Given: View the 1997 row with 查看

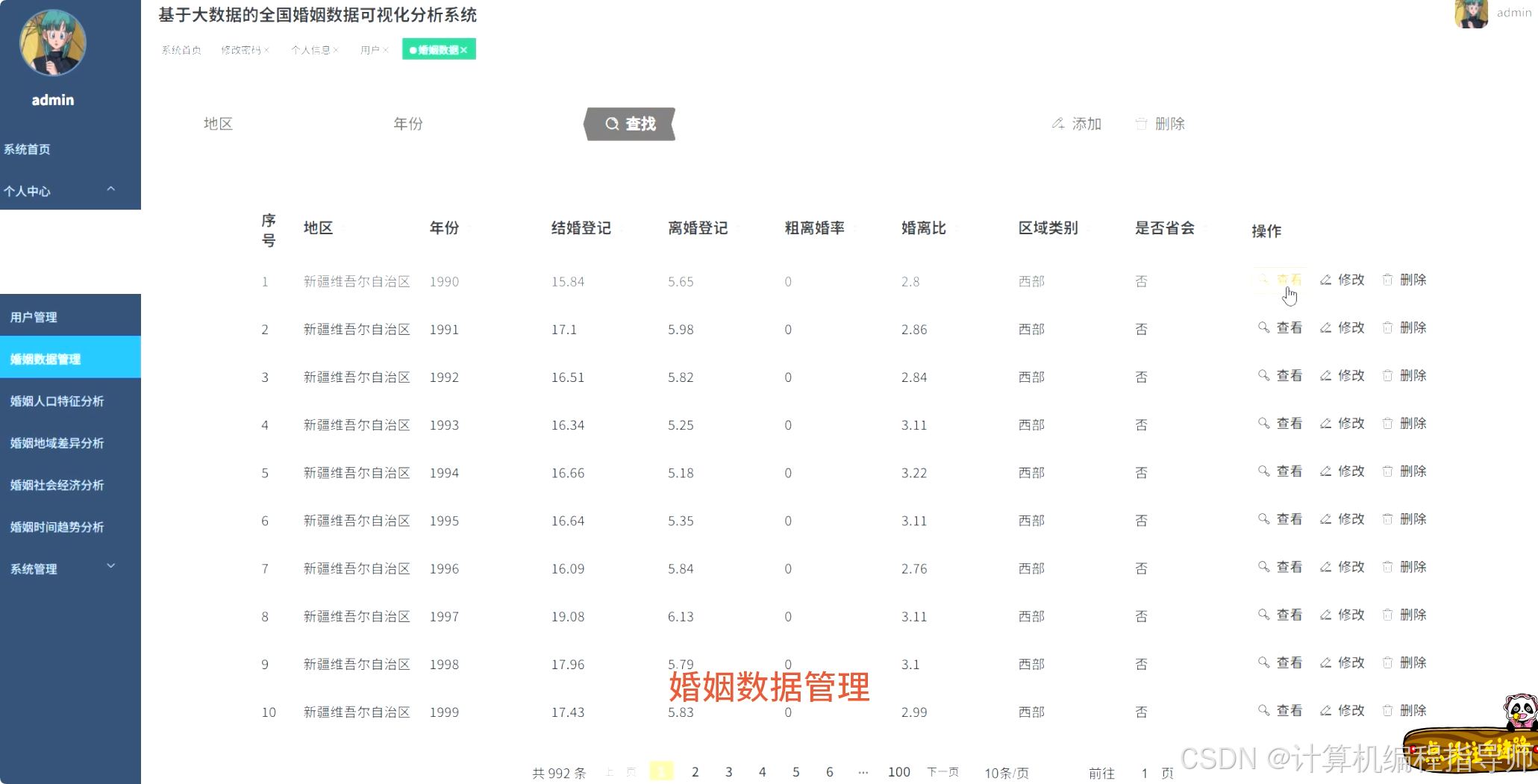Looking at the screenshot, I should [x=1281, y=615].
